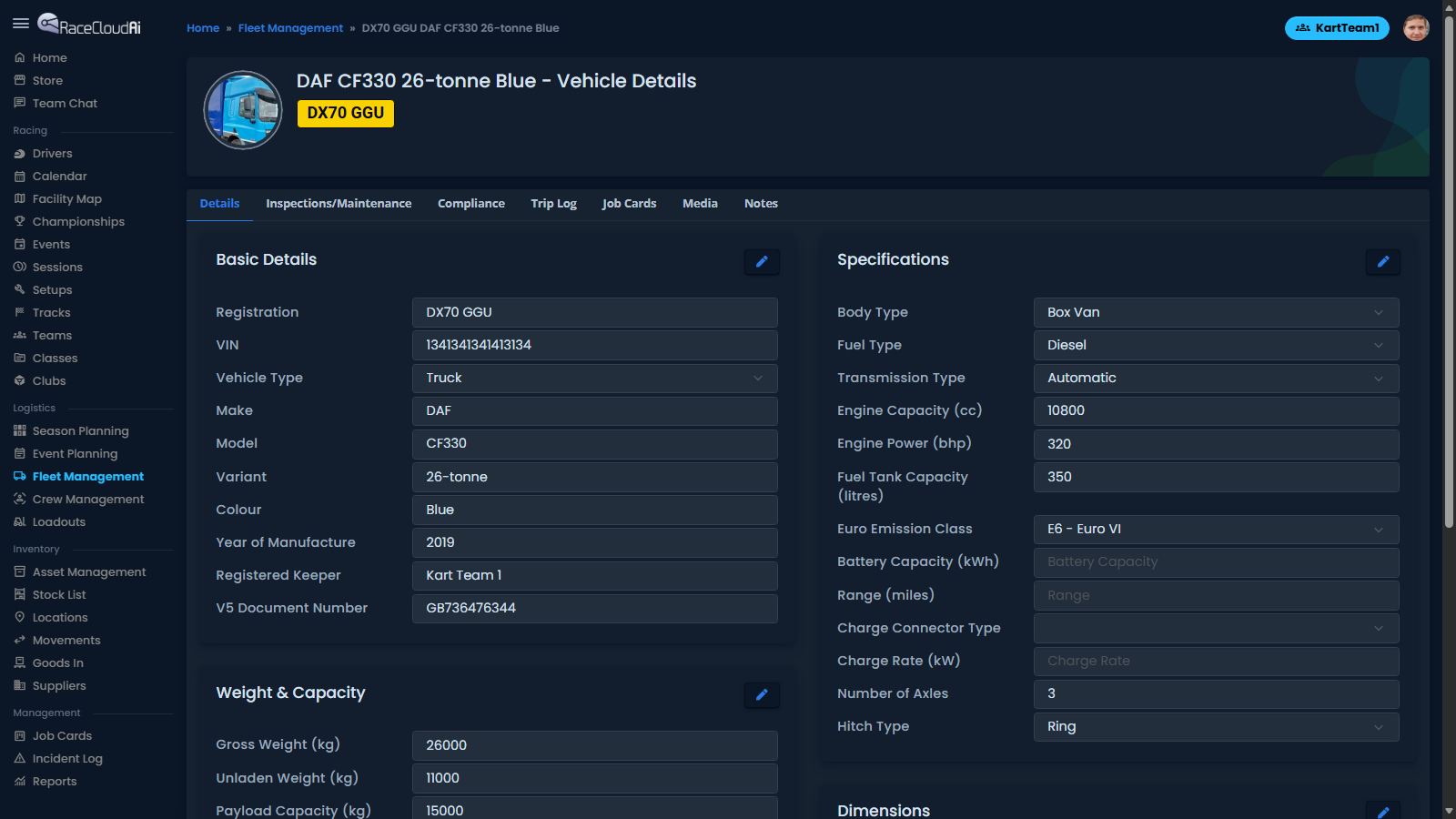Expand the Transmission Type selector
This screenshot has height=819, width=1456.
point(1216,378)
